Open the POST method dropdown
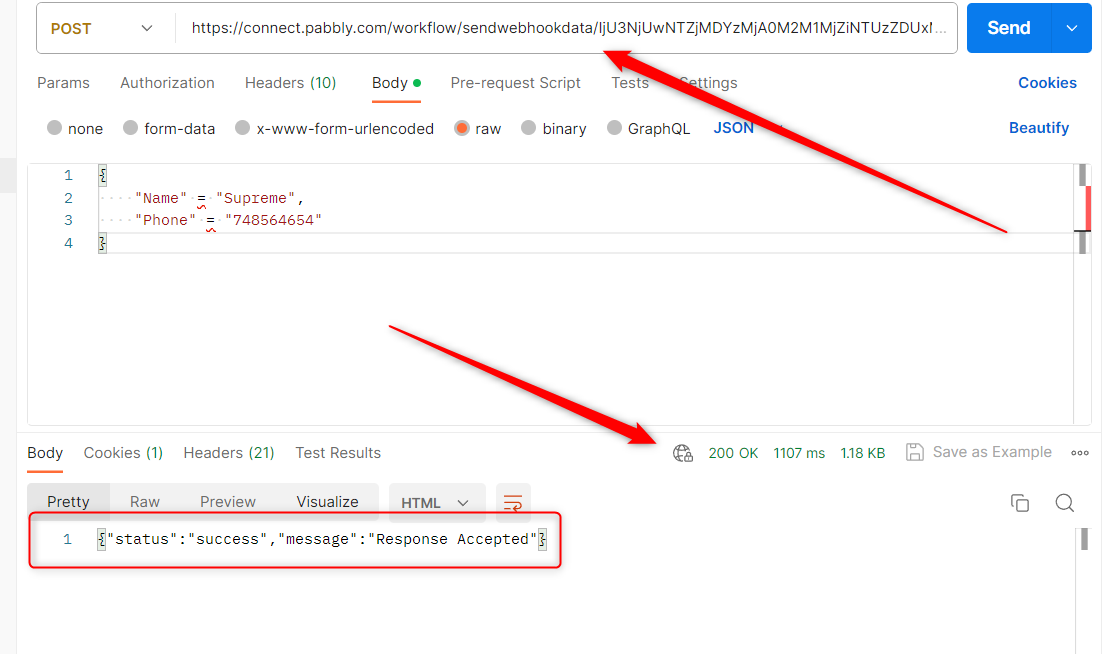The image size is (1114, 654). pos(102,28)
